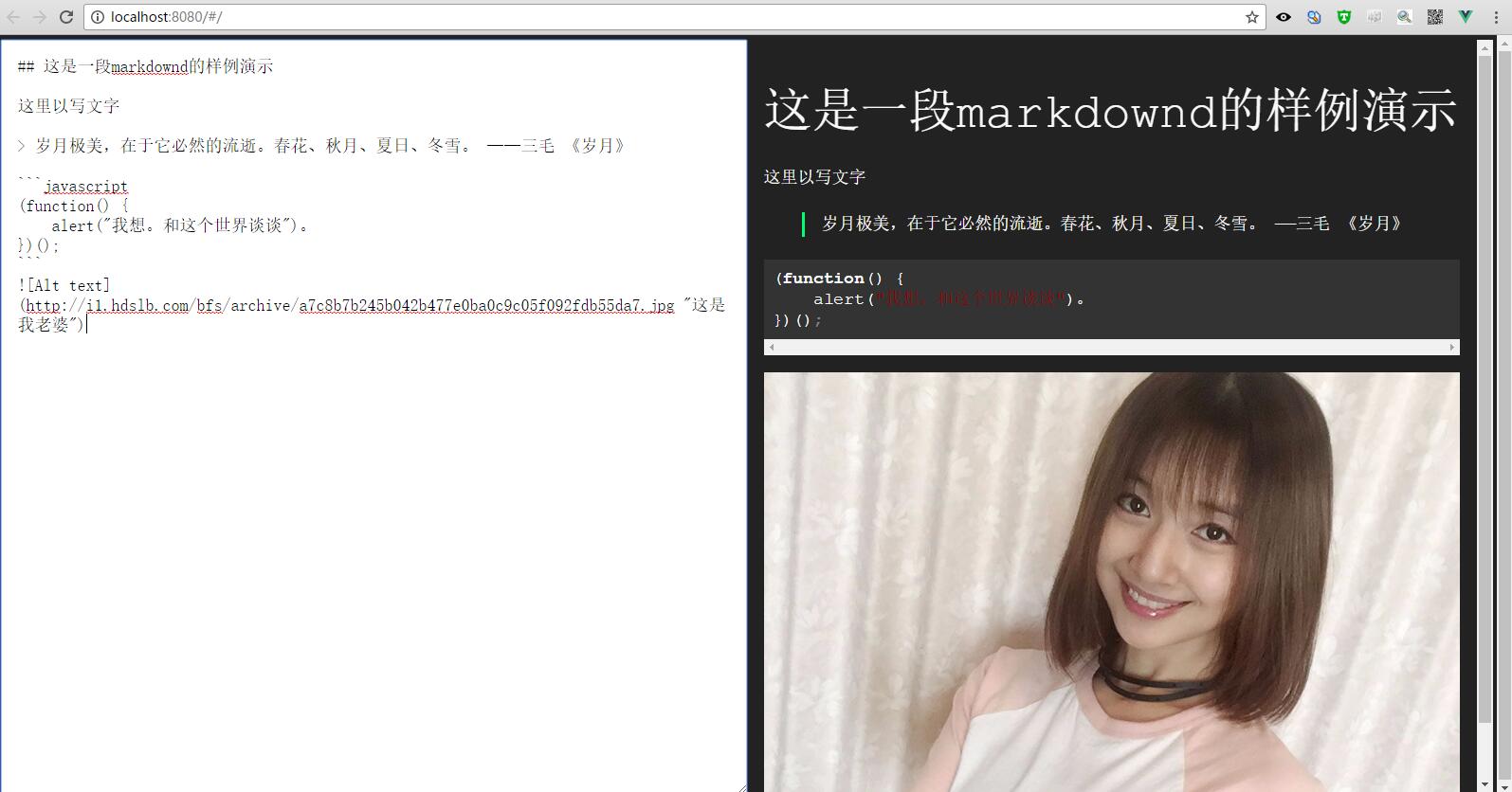This screenshot has height=792, width=1512.
Task: Open the magnifier extension icon
Action: (1405, 17)
